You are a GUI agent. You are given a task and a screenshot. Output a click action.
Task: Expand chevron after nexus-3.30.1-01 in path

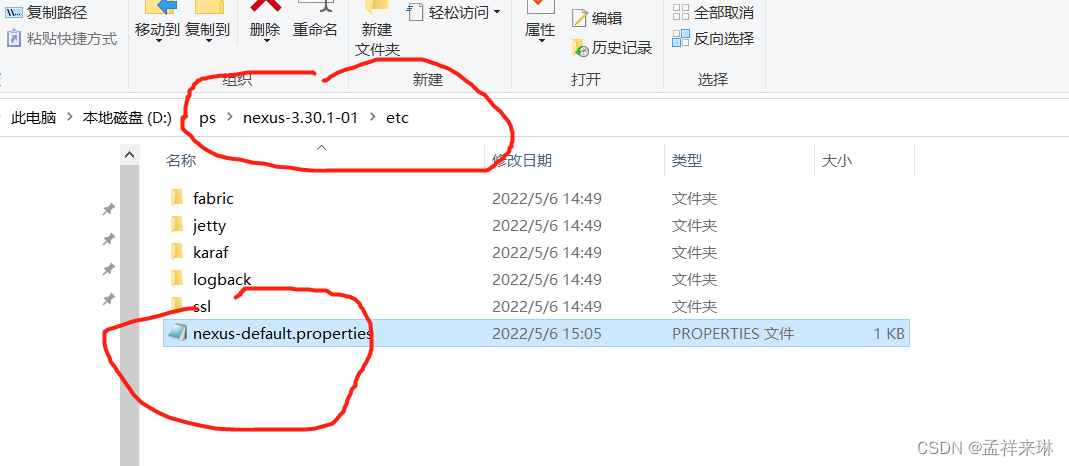(x=372, y=118)
